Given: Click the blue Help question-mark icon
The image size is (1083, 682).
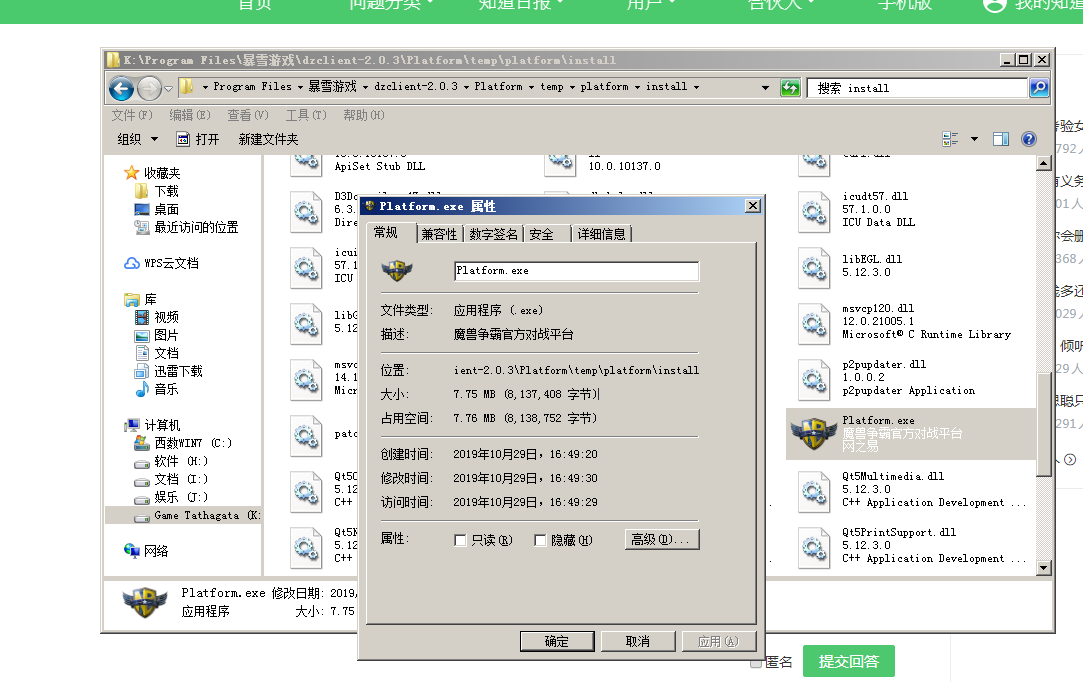Looking at the screenshot, I should [x=1029, y=139].
